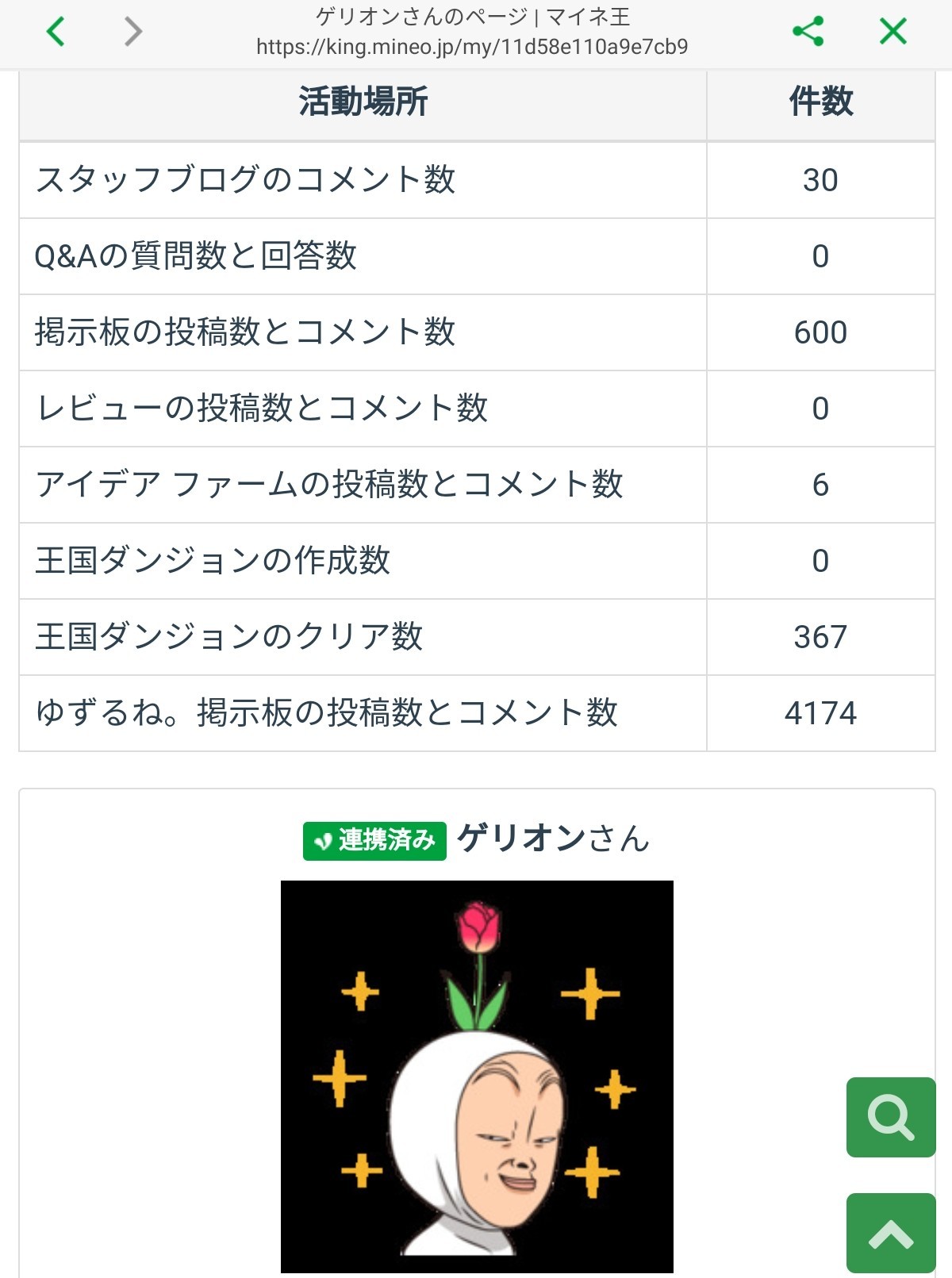This screenshot has height=1278, width=952.
Task: Go forward using the right arrow
Action: tap(133, 32)
